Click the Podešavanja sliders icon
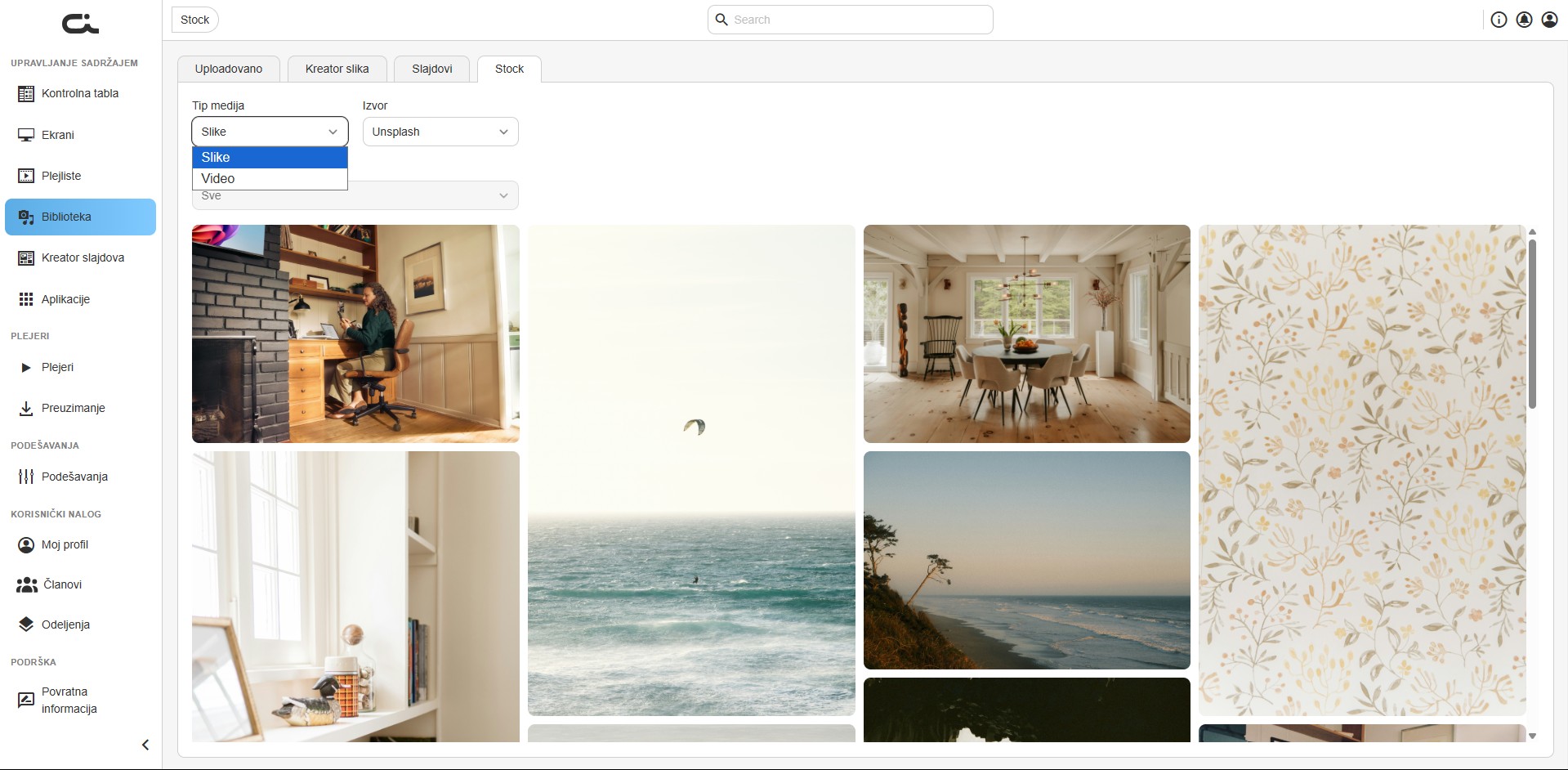 coord(26,477)
